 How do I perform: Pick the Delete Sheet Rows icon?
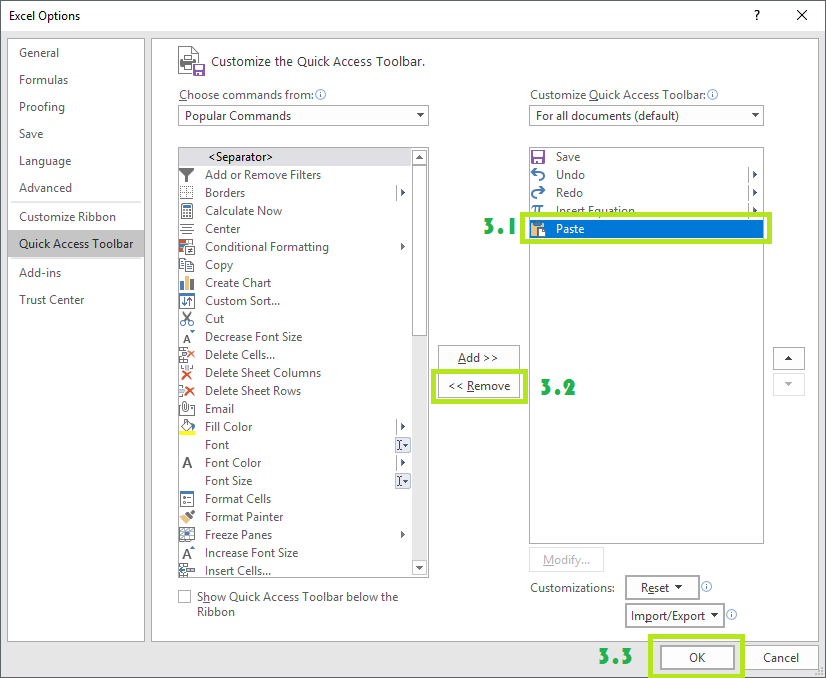pyautogui.click(x=186, y=391)
